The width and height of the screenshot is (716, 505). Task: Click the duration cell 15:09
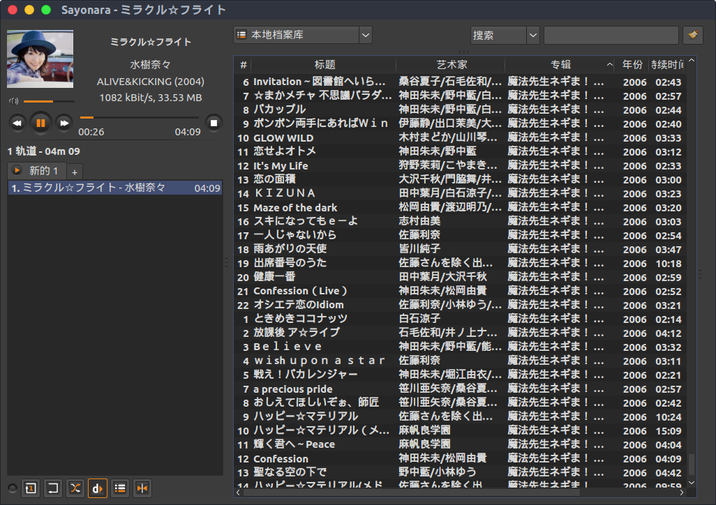[668, 431]
